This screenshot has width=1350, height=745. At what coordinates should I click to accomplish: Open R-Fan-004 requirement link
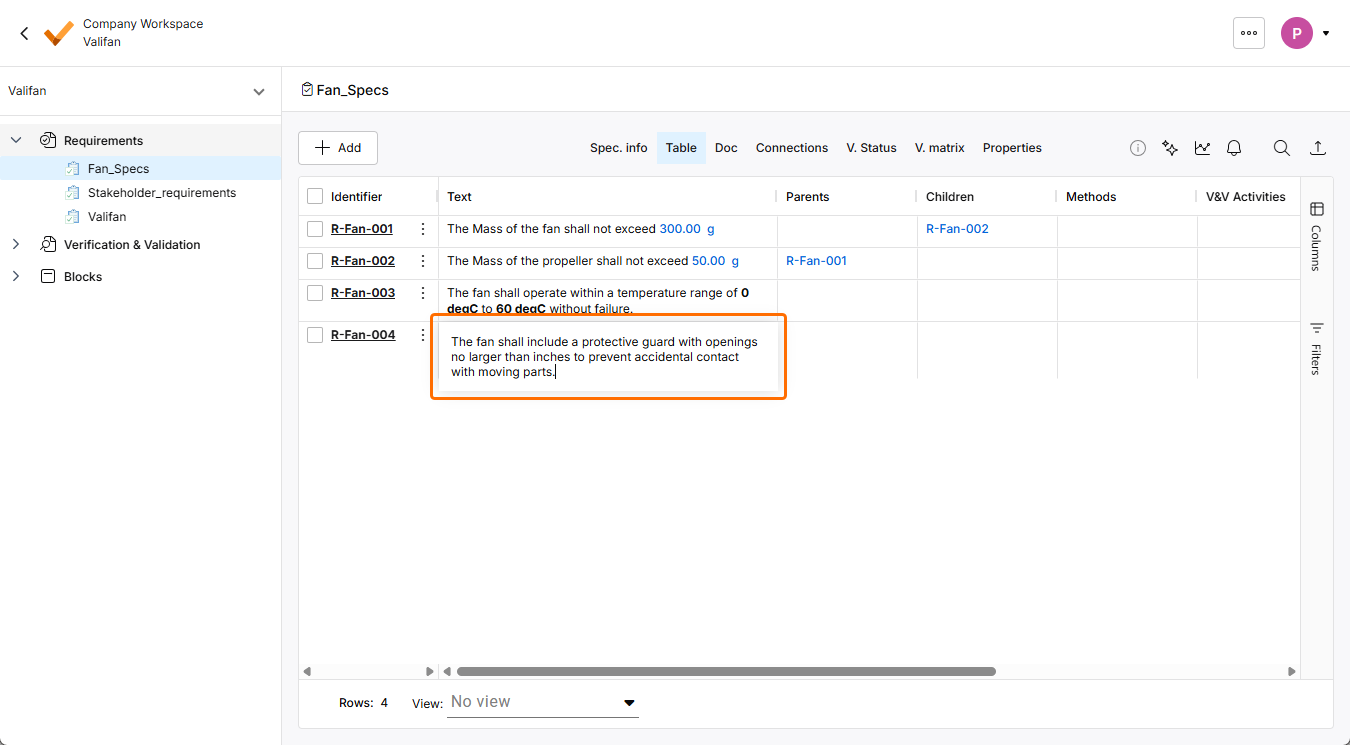[x=363, y=335]
